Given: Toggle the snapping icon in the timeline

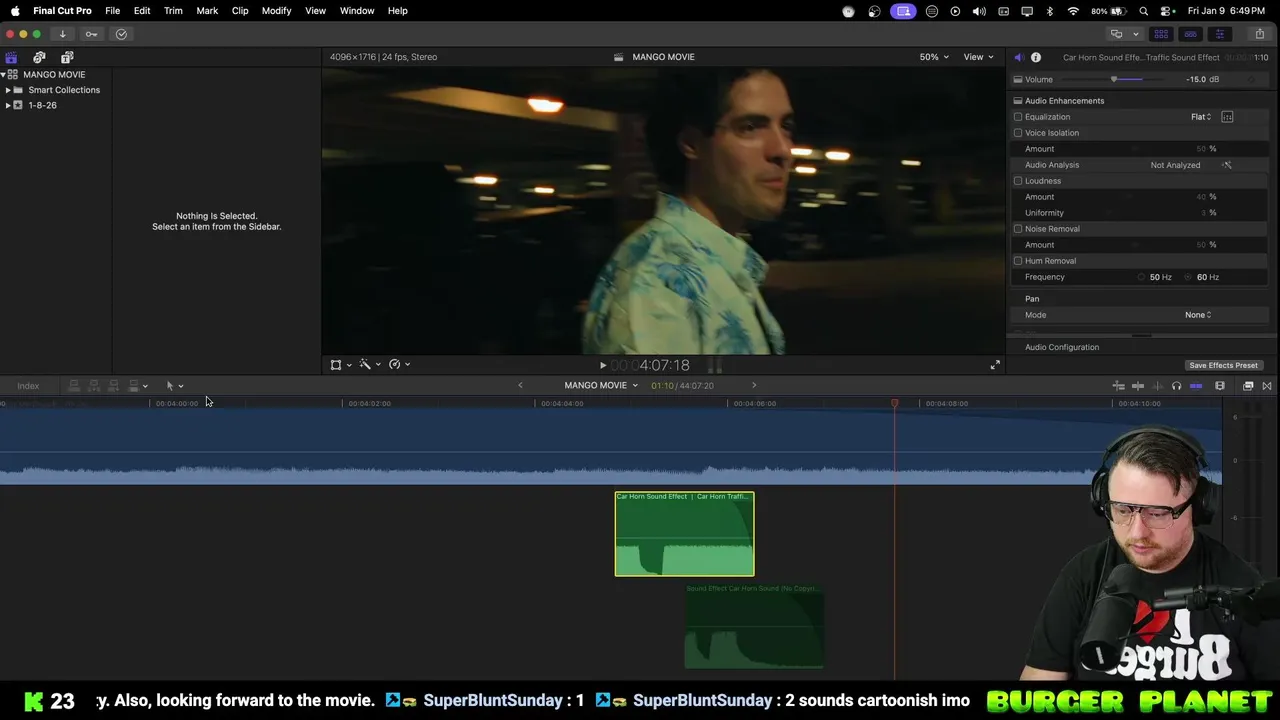Looking at the screenshot, I should (x=1196, y=386).
